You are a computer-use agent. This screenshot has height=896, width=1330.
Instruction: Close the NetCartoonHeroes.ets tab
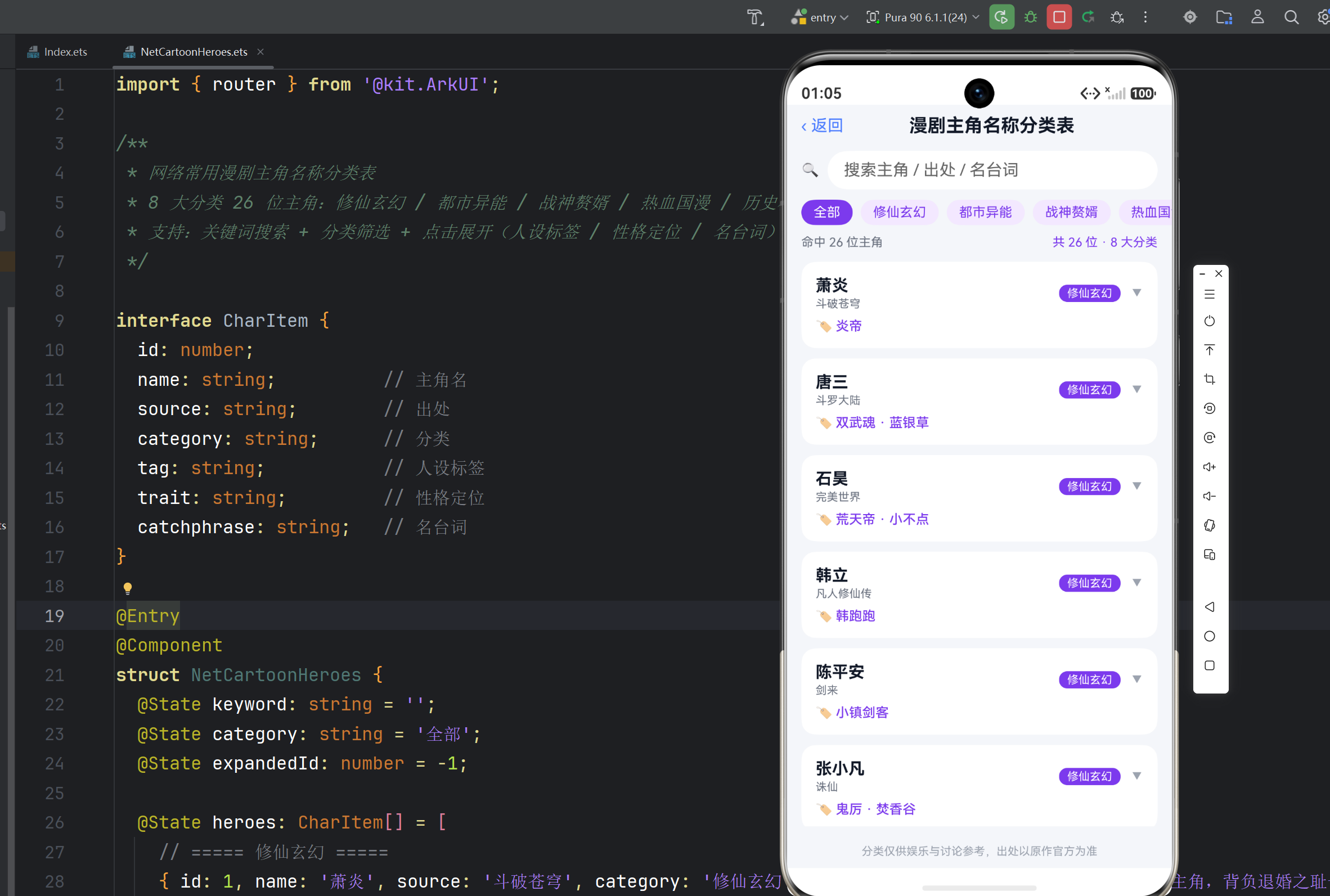coord(260,51)
